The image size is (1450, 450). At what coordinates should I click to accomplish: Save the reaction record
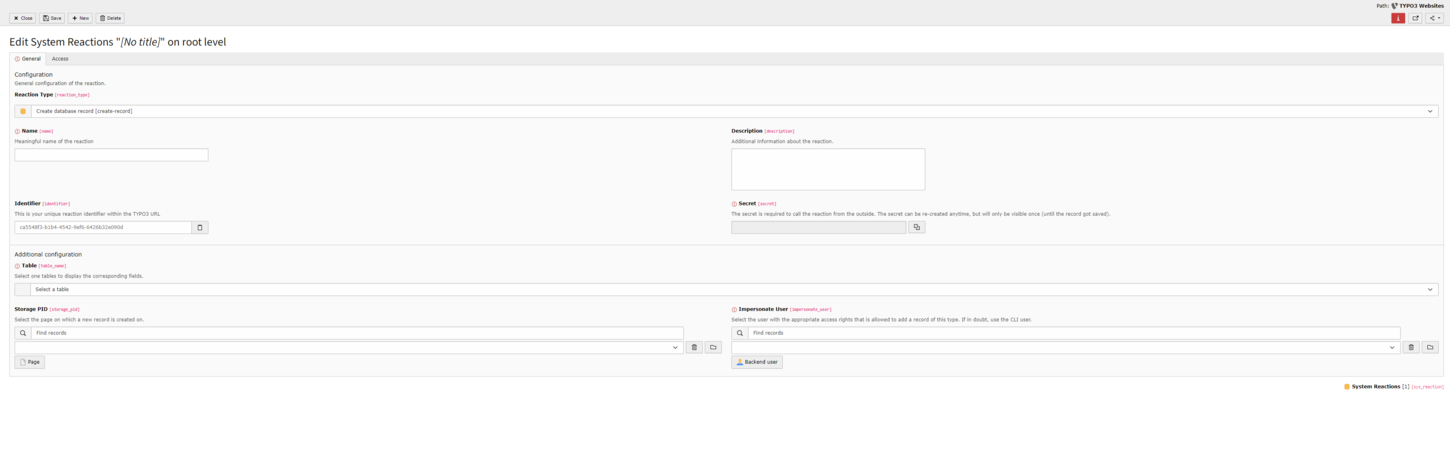(x=52, y=18)
